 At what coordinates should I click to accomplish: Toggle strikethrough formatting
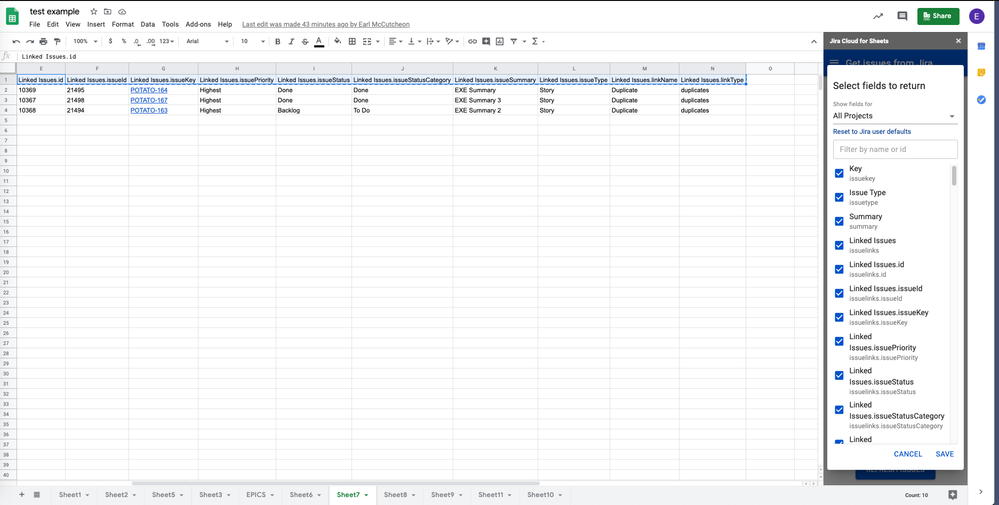(x=305, y=41)
